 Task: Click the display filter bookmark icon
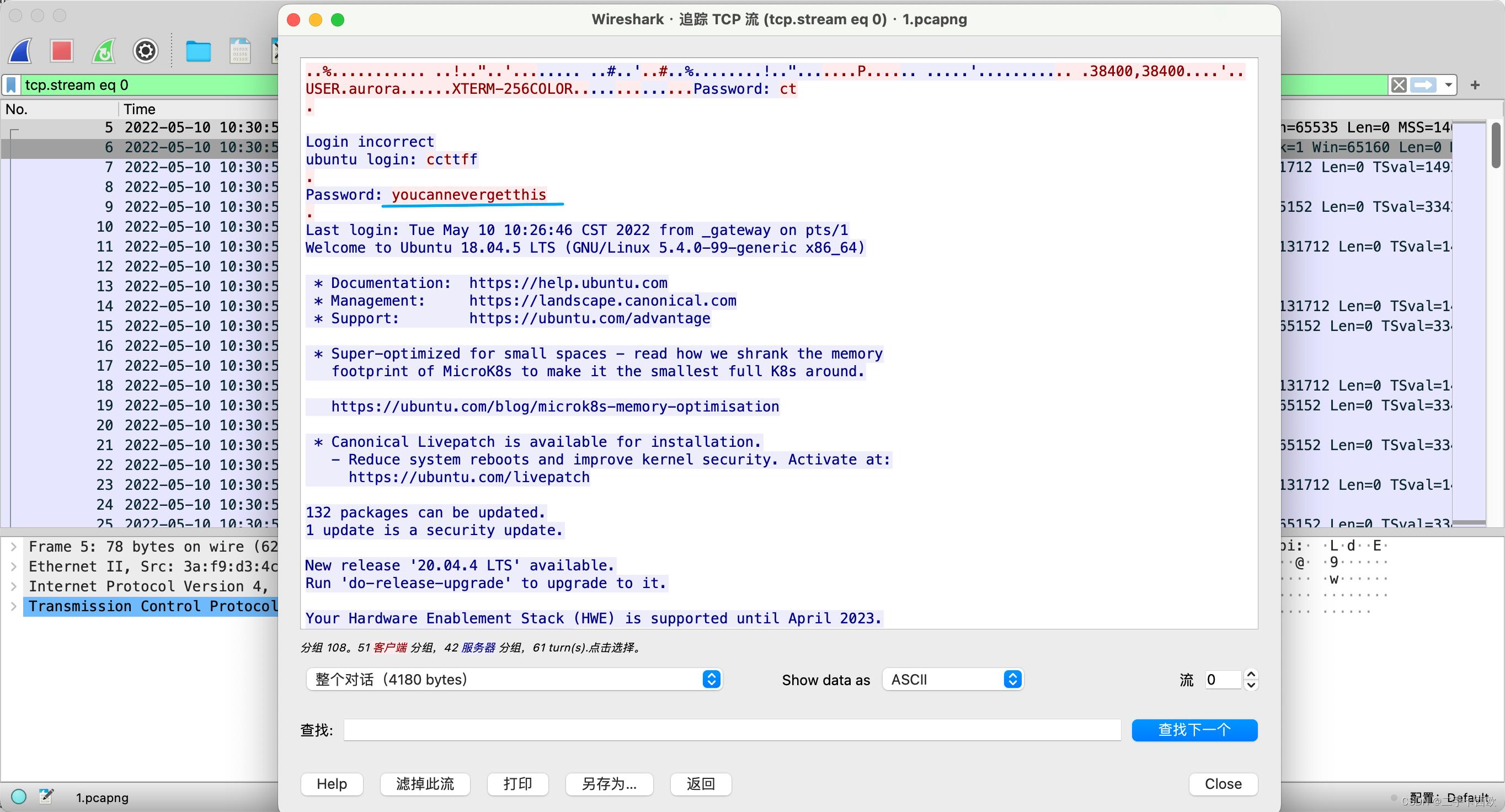point(11,86)
